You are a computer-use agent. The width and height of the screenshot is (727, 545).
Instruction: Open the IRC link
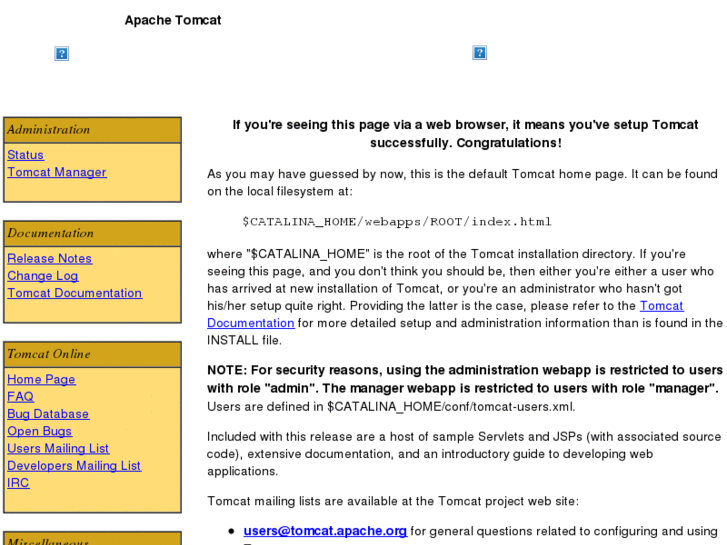coord(18,483)
